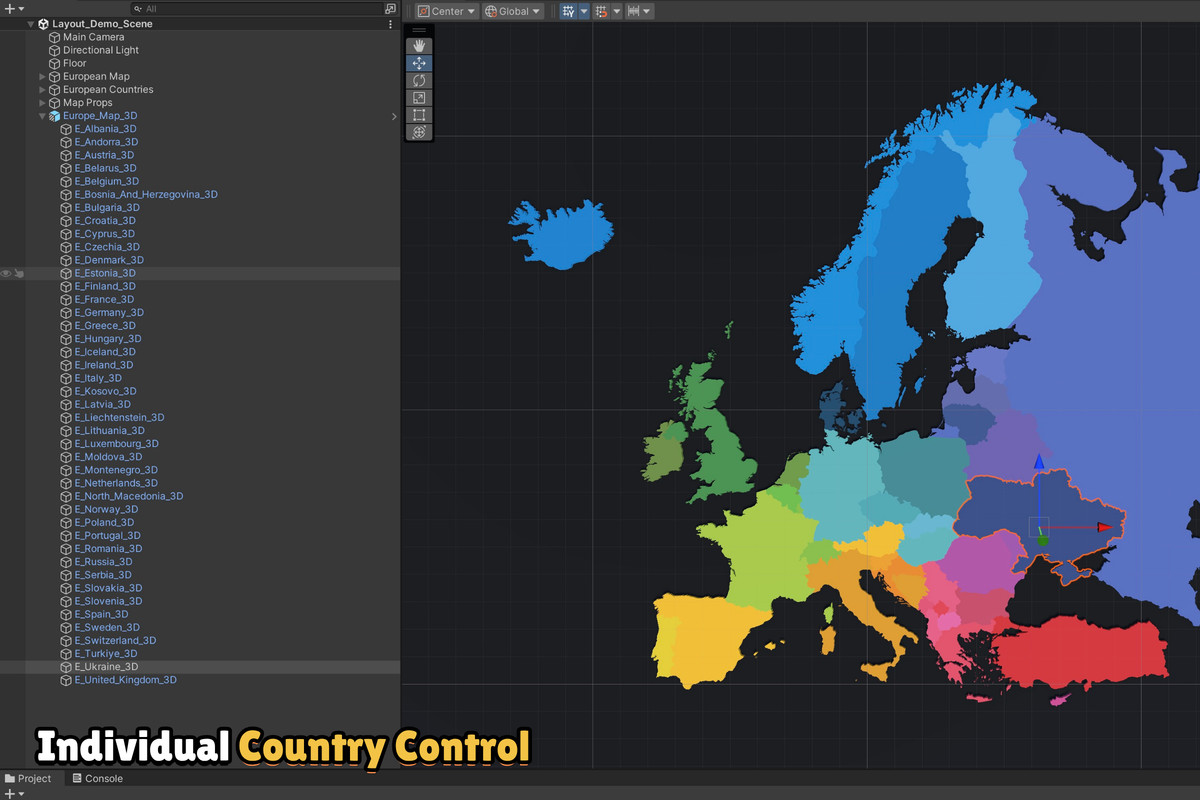Expand the European Map object
The image size is (1200, 800).
(x=42, y=76)
